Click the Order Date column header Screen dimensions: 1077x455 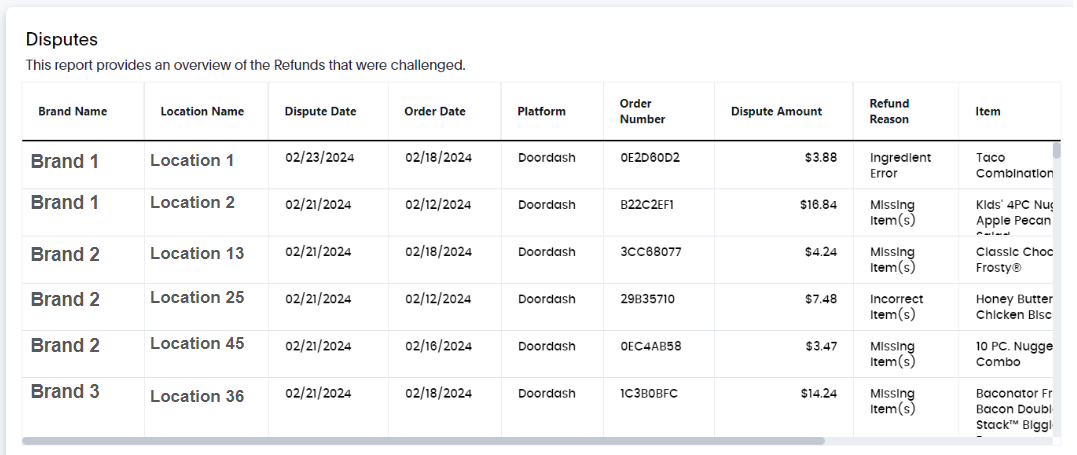pos(435,111)
